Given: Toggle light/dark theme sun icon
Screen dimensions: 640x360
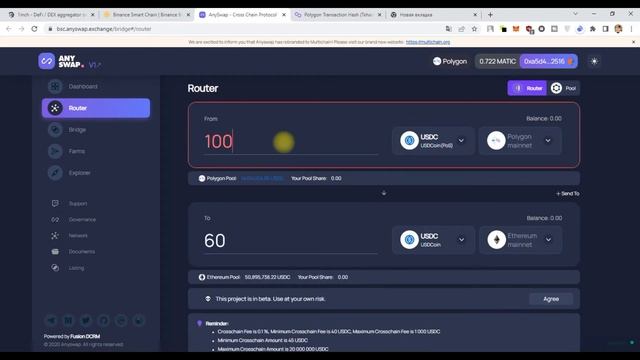Looking at the screenshot, I should 594,61.
